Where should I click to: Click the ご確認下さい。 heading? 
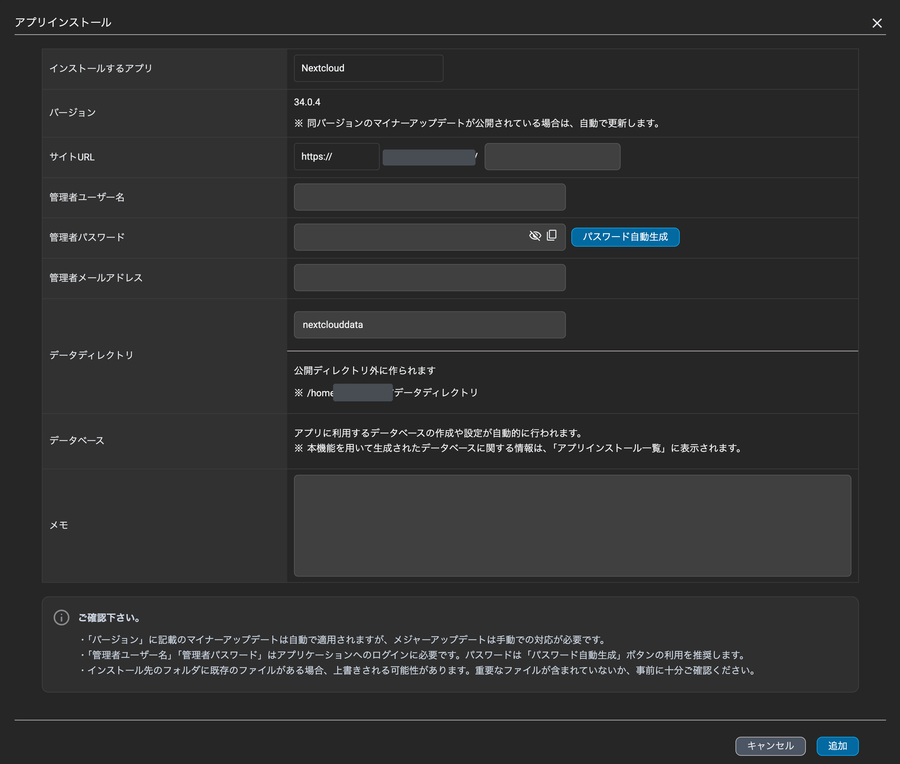click(109, 618)
